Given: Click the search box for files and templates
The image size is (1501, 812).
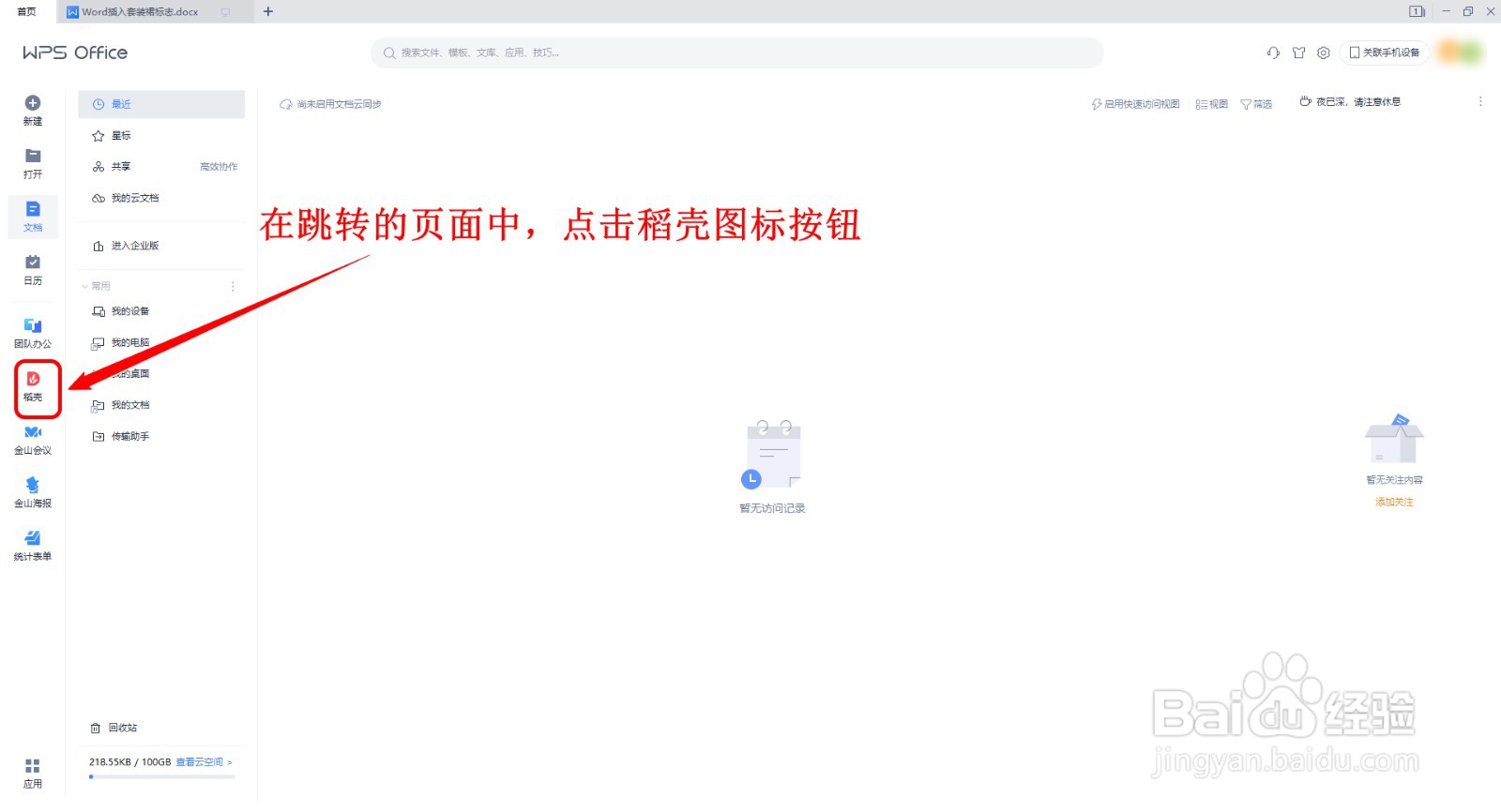Looking at the screenshot, I should tap(737, 53).
